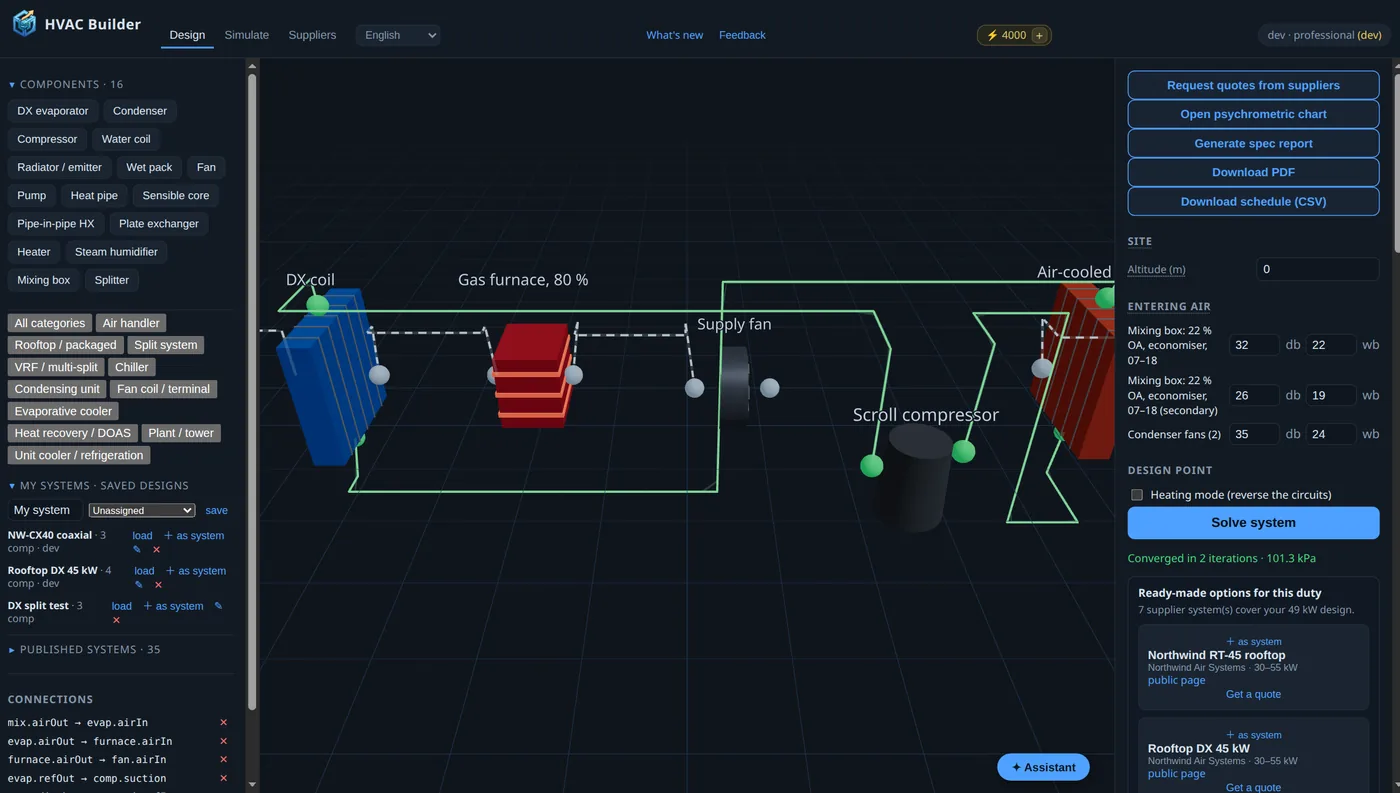The width and height of the screenshot is (1400, 793).
Task: Delete the DX split test saved design
Action: (x=116, y=620)
